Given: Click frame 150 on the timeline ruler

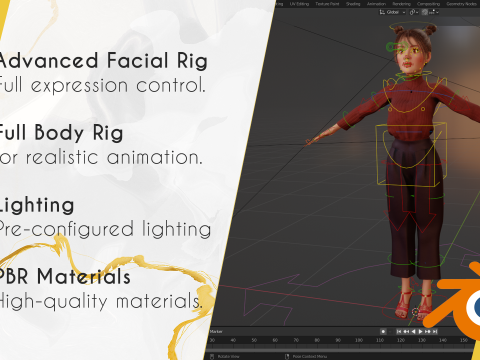Looking at the screenshot, I should [x=464, y=340].
